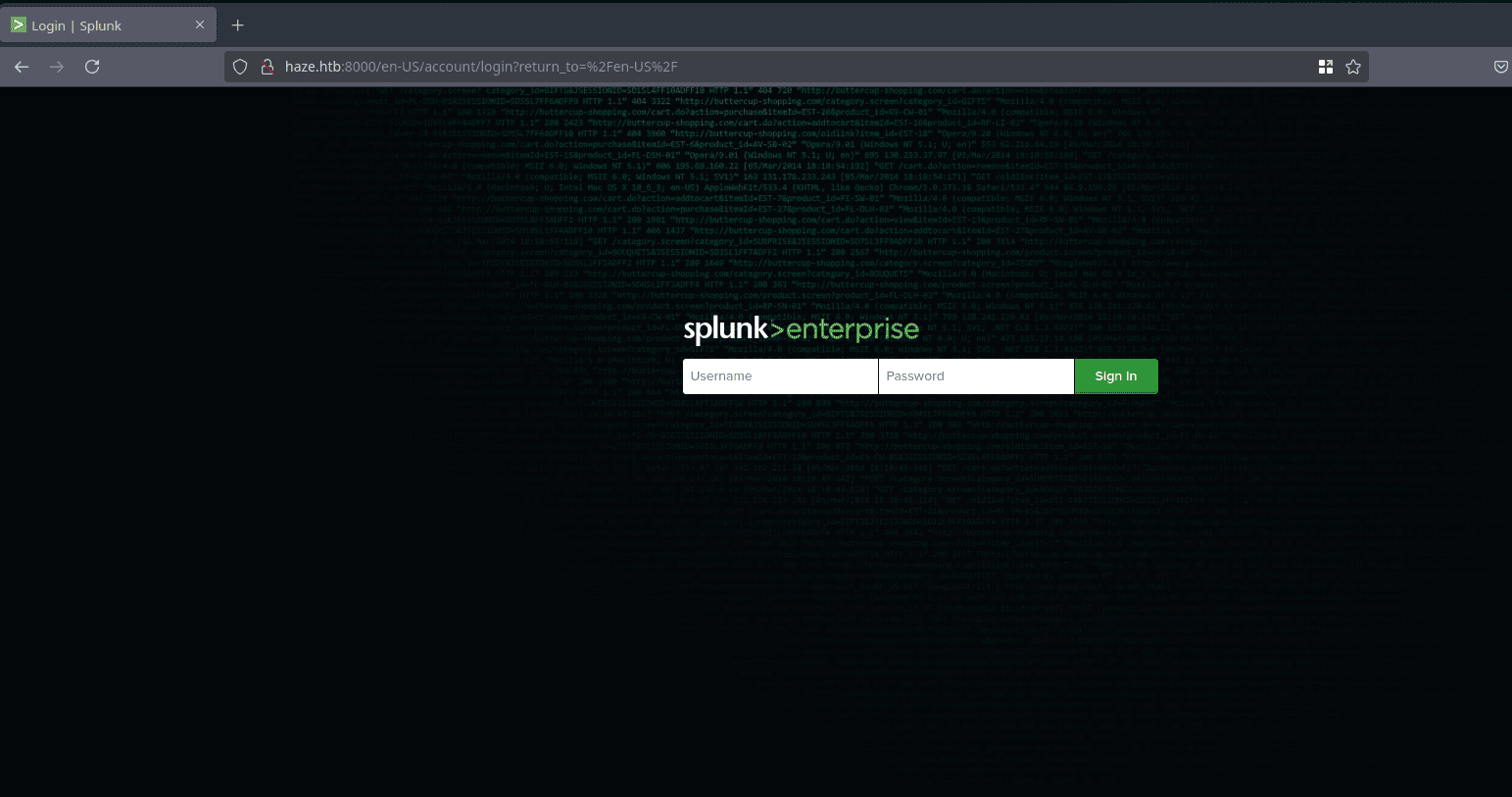Open a new tab with plus button
The height and width of the screenshot is (797, 1512).
click(x=237, y=25)
